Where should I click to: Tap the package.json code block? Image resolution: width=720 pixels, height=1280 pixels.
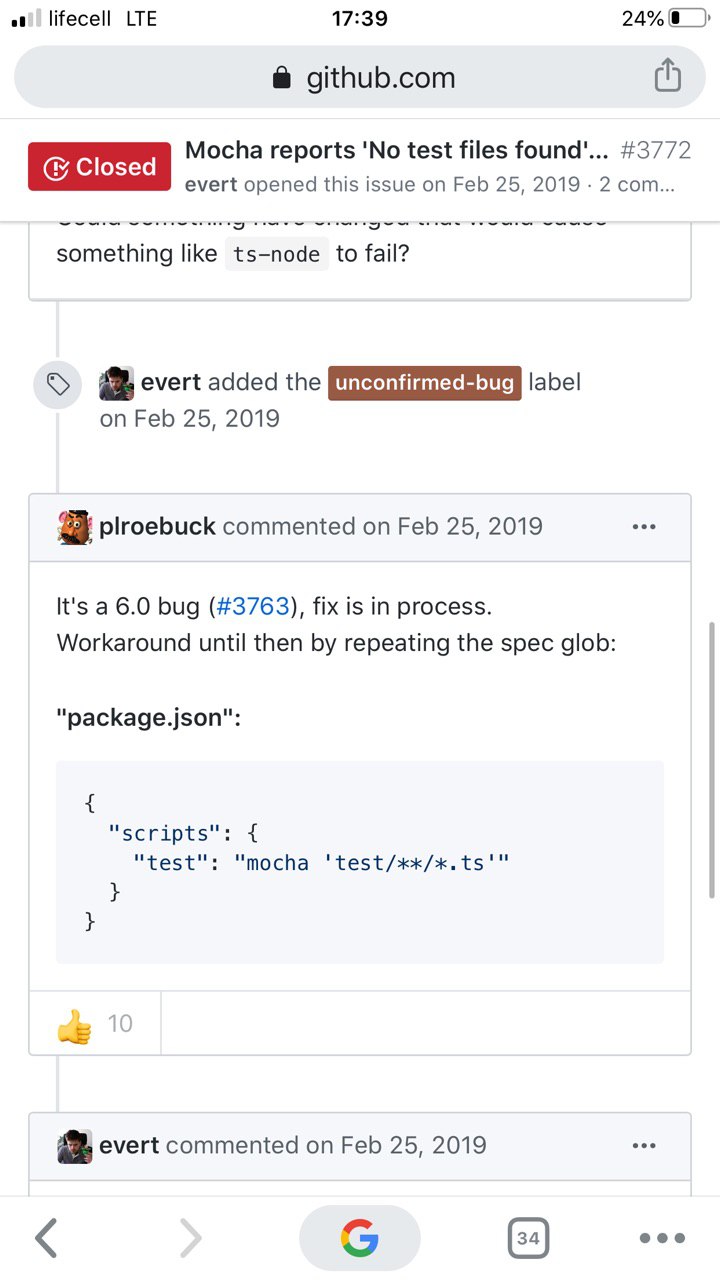[x=359, y=862]
